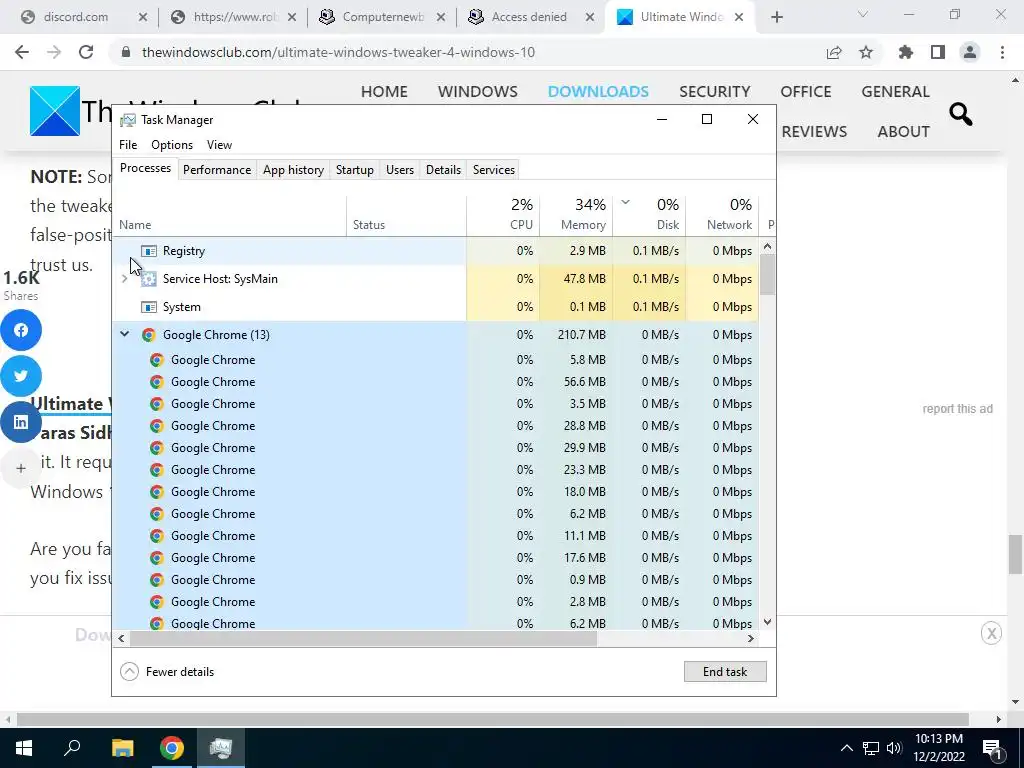Switch to the Performance tab
This screenshot has width=1024, height=768.
pos(217,170)
